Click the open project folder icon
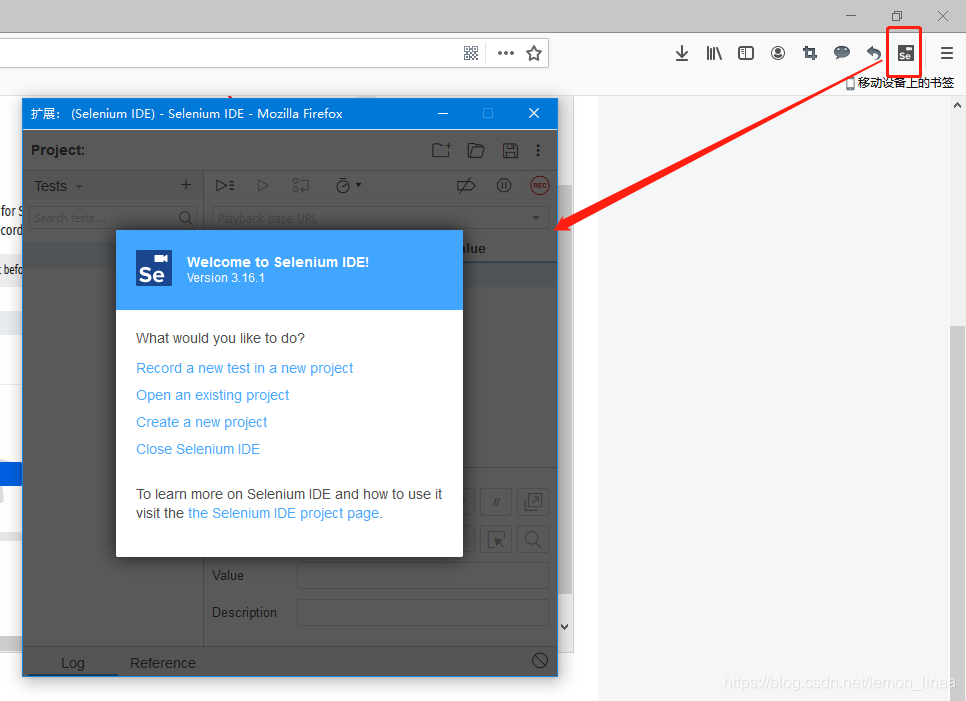Image resolution: width=966 pixels, height=701 pixels. 476,150
